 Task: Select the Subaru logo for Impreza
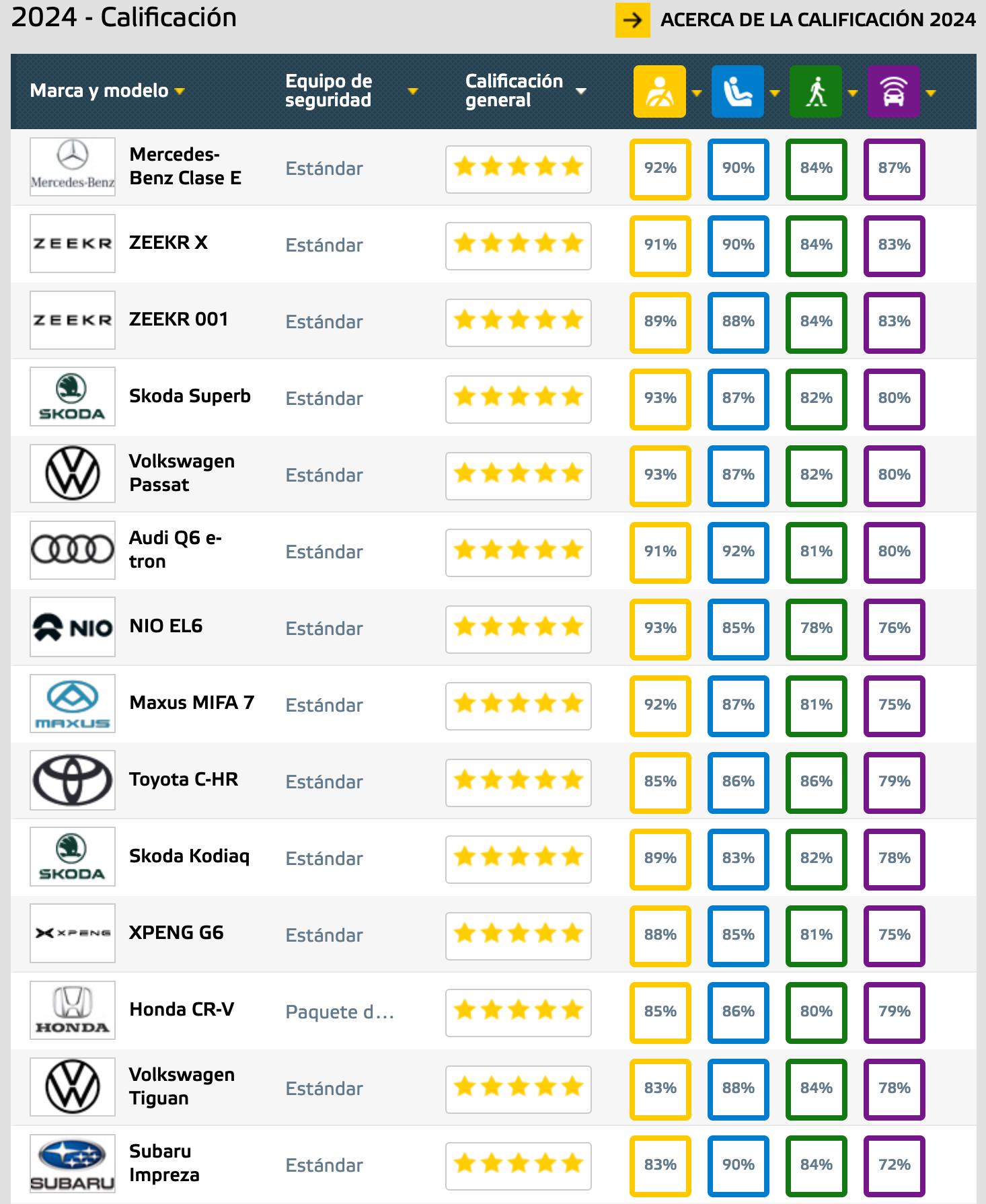(72, 1163)
